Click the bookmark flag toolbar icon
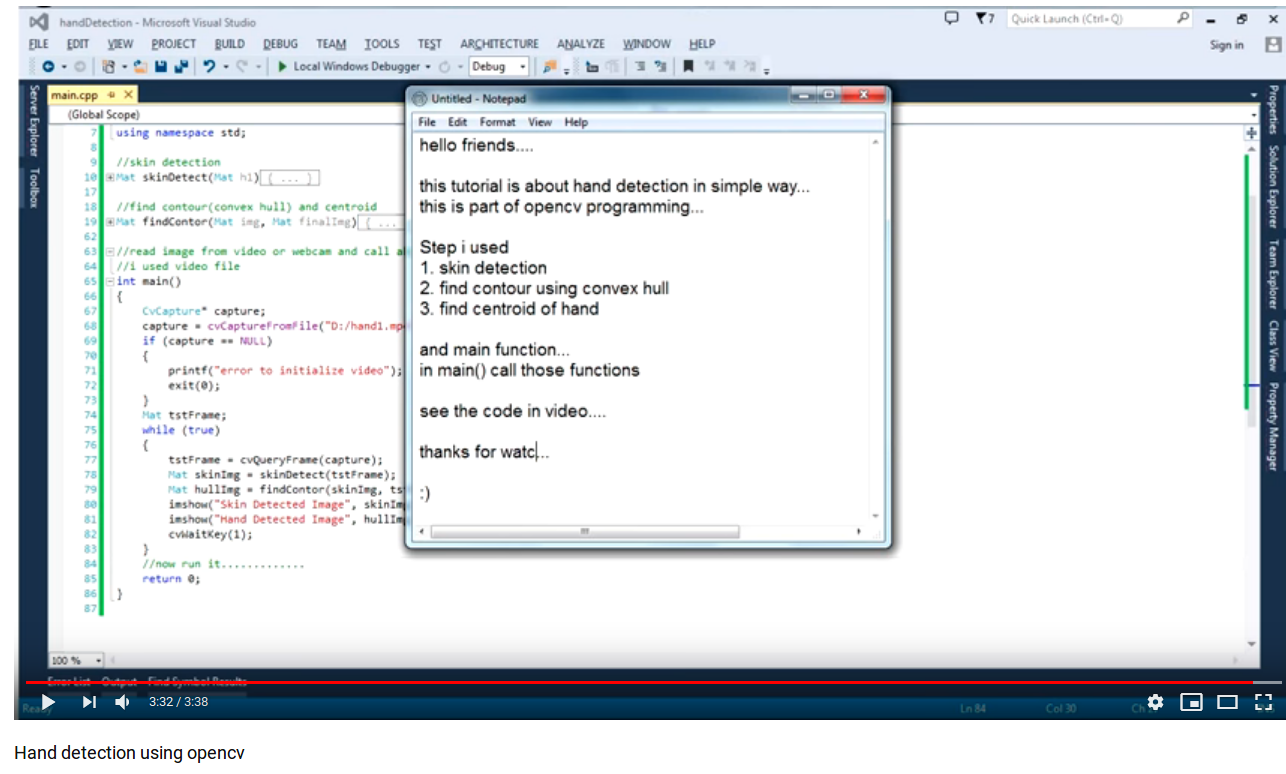 pos(688,67)
